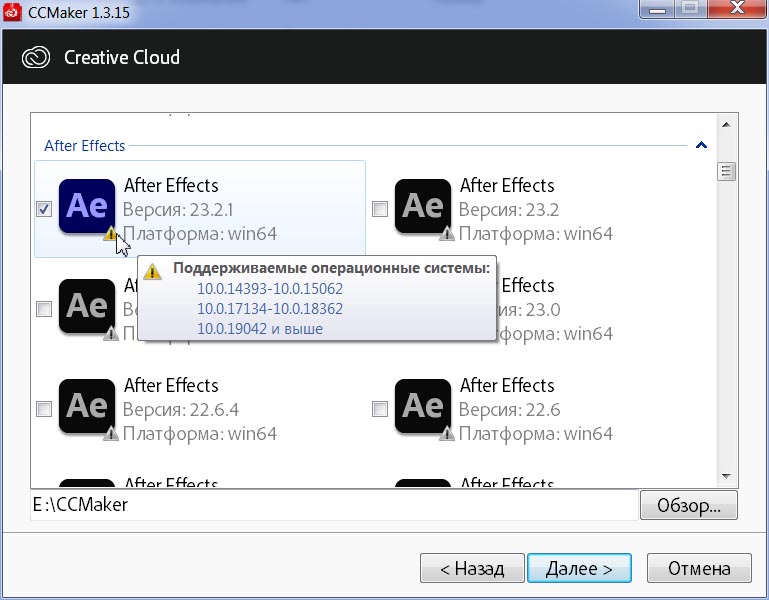
Task: Click the Обзор... browse button
Action: point(689,505)
